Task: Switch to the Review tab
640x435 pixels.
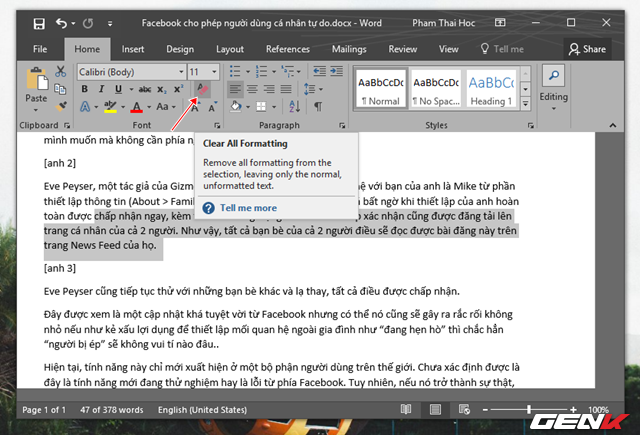Action: [x=402, y=49]
